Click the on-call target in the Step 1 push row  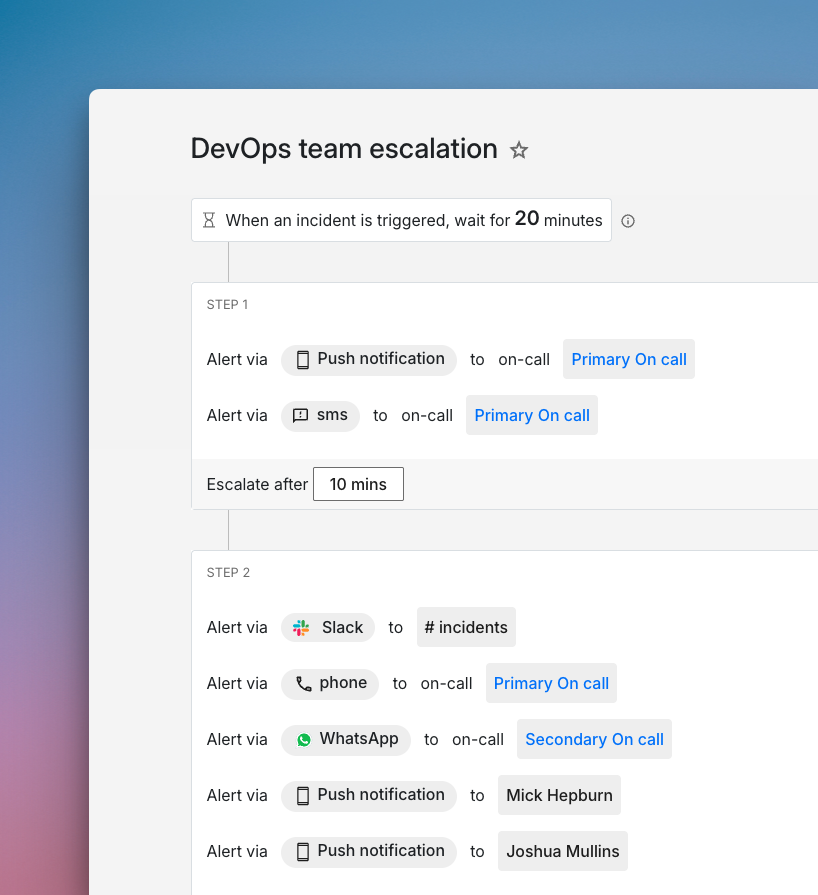[524, 360]
